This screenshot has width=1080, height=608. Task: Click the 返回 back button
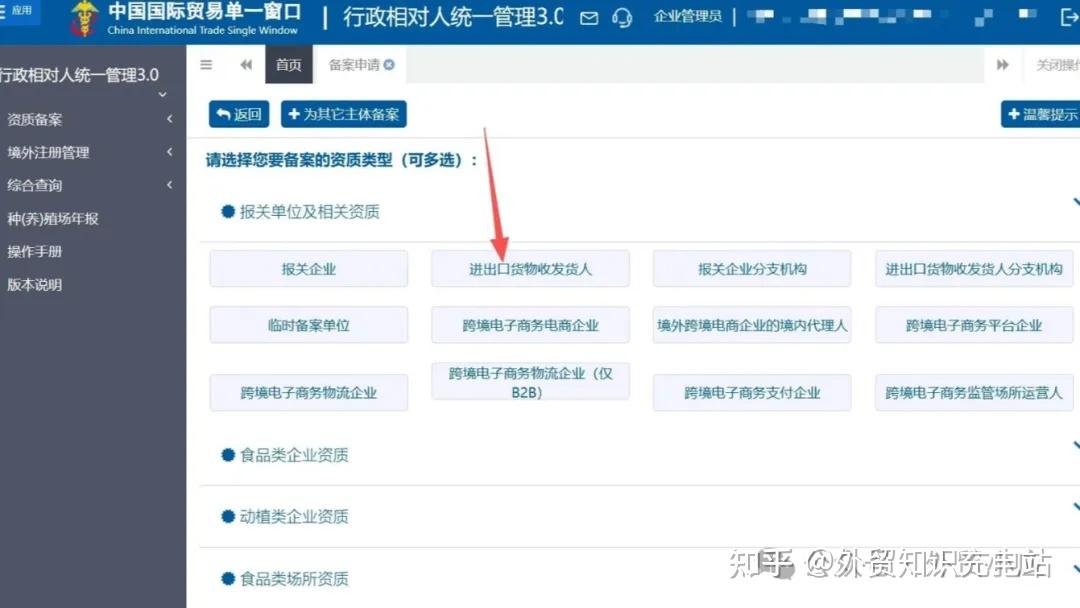click(238, 114)
